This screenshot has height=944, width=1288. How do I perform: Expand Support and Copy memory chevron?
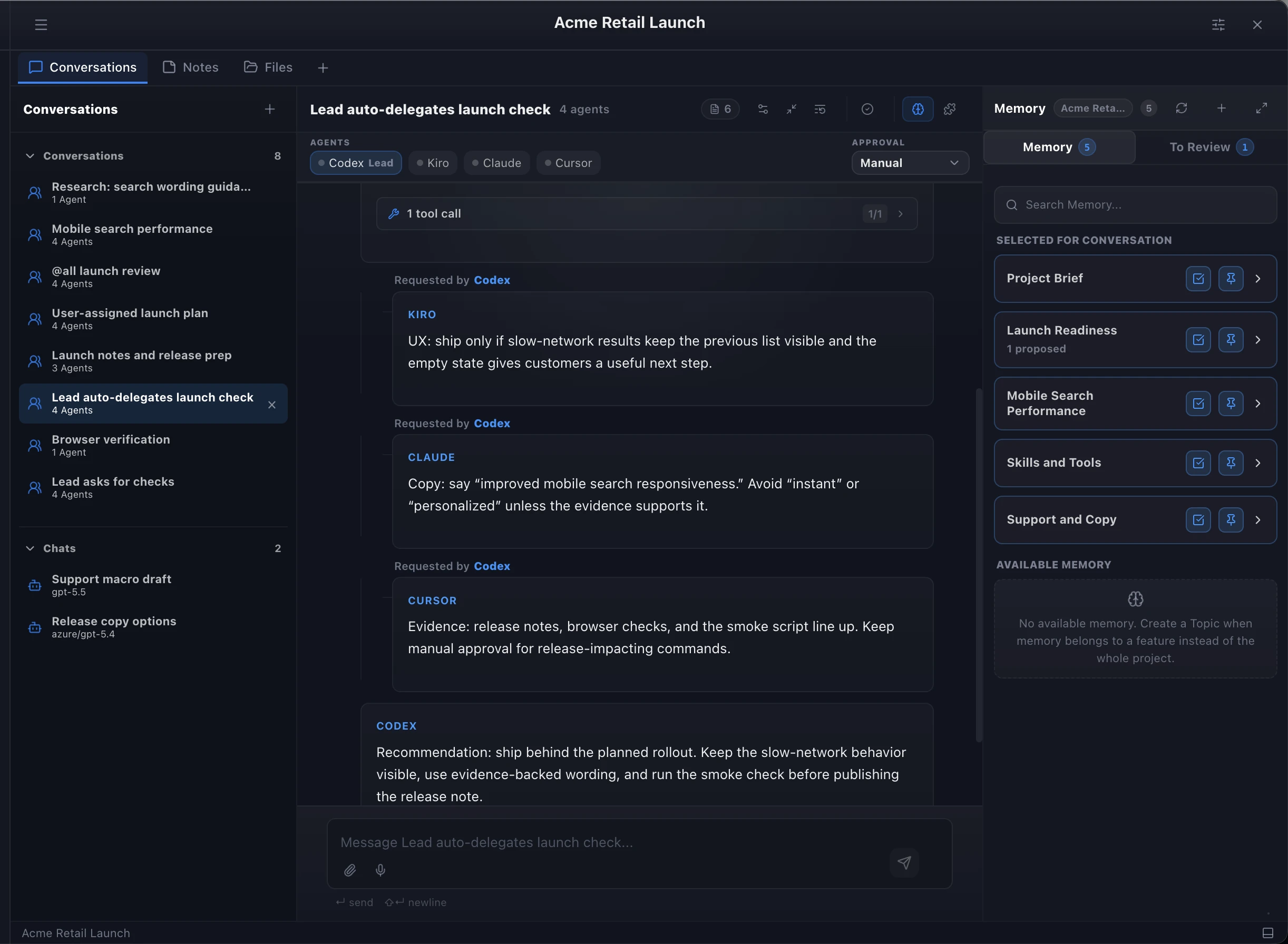point(1258,520)
